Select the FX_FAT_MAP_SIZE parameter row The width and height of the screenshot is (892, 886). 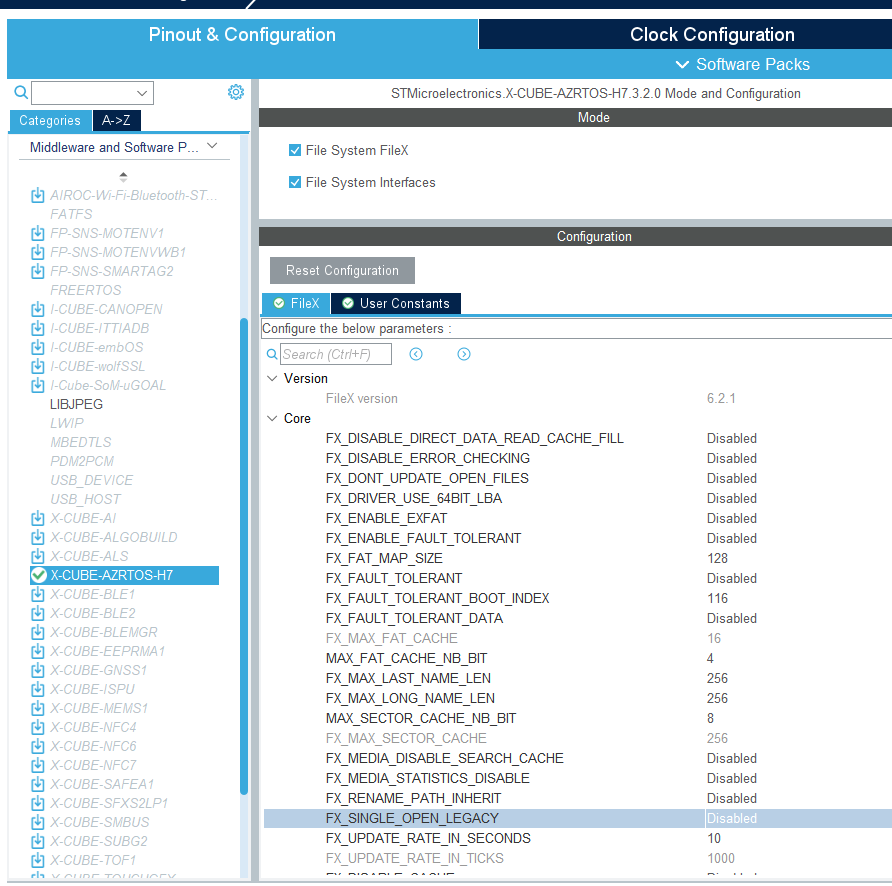point(577,558)
